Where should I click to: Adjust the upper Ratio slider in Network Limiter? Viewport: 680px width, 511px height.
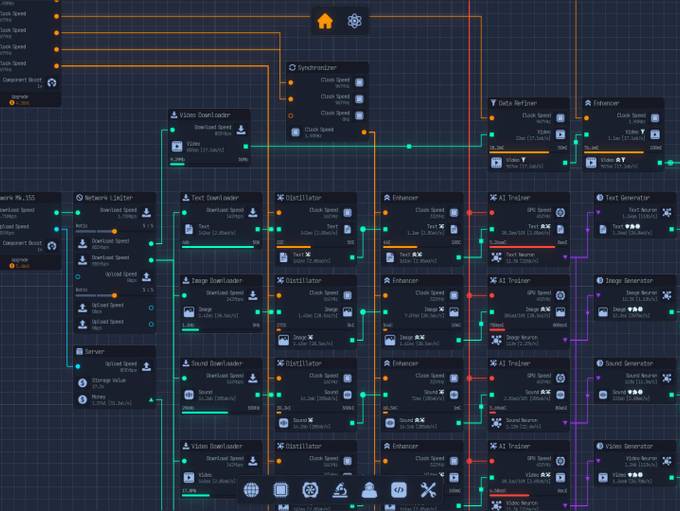click(x=114, y=232)
